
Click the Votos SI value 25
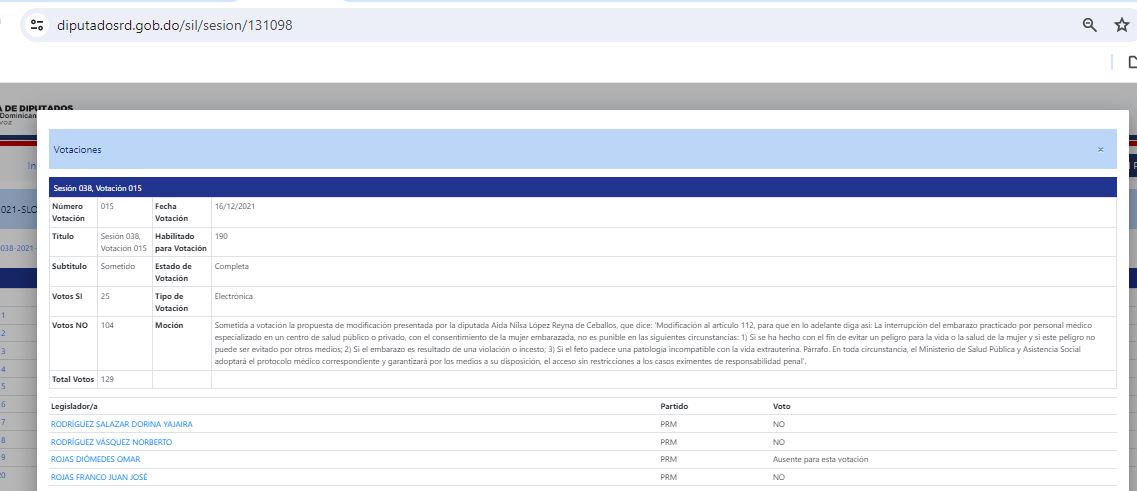105,296
